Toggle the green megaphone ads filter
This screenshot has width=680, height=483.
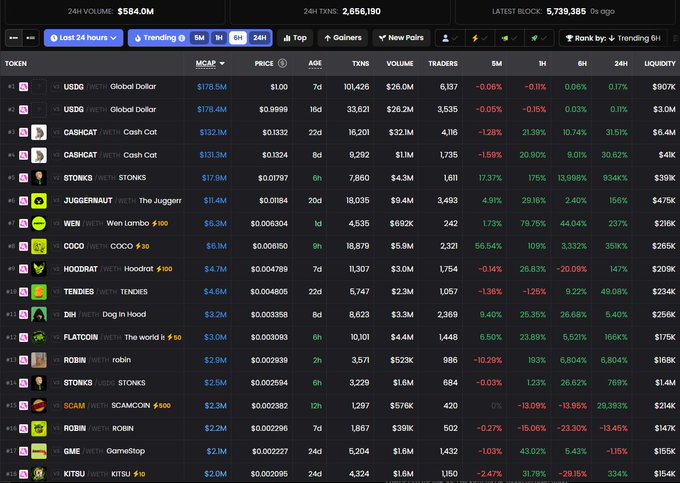(509, 38)
